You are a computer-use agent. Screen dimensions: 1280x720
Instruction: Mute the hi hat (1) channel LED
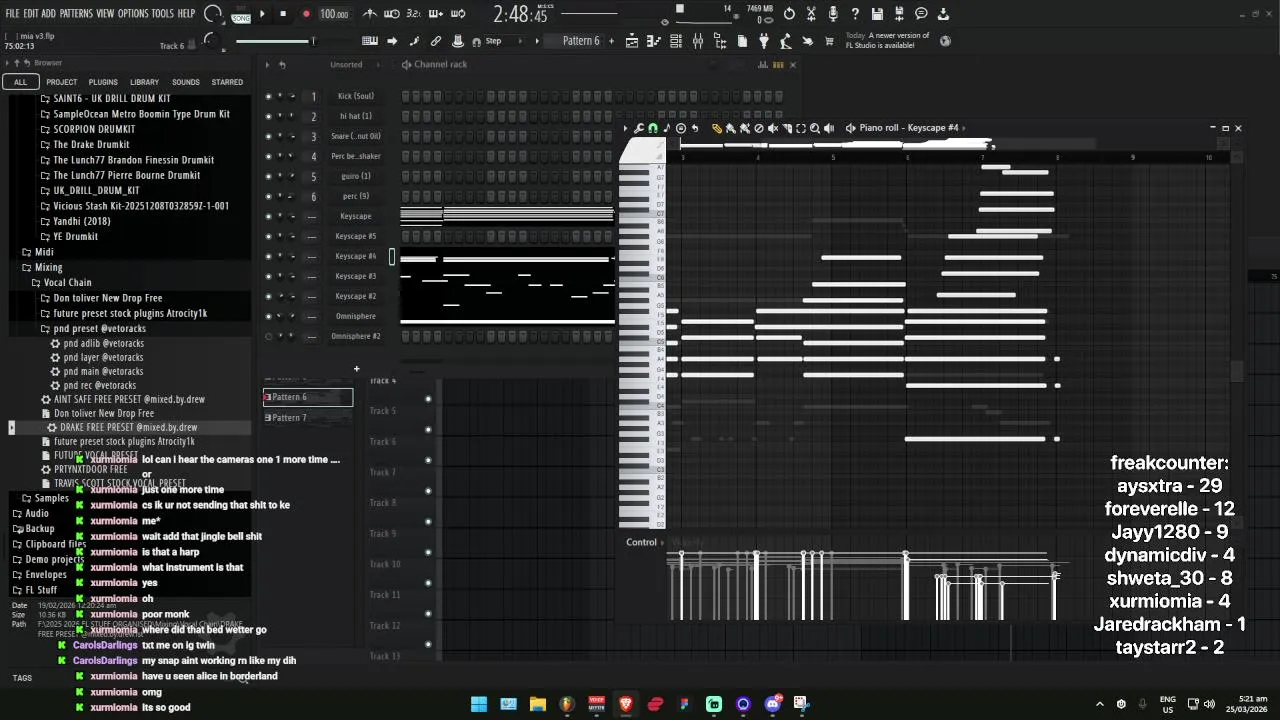tap(268, 117)
